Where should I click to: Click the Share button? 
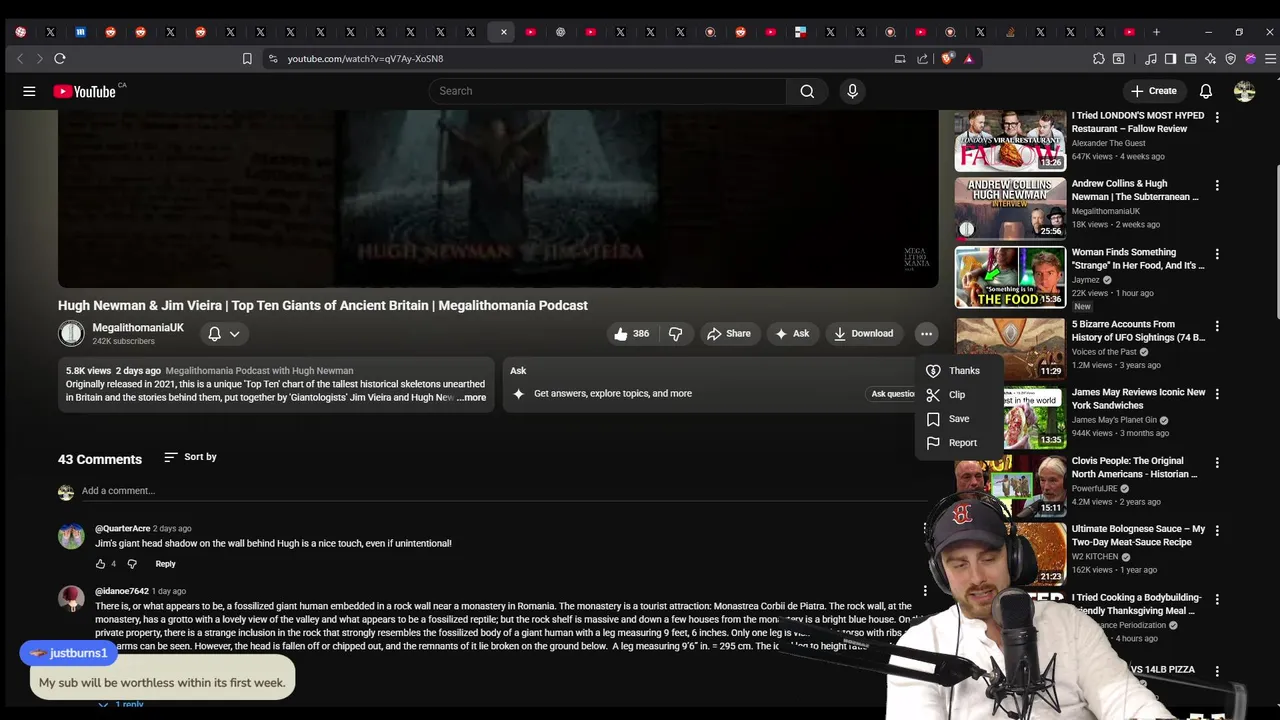(729, 334)
